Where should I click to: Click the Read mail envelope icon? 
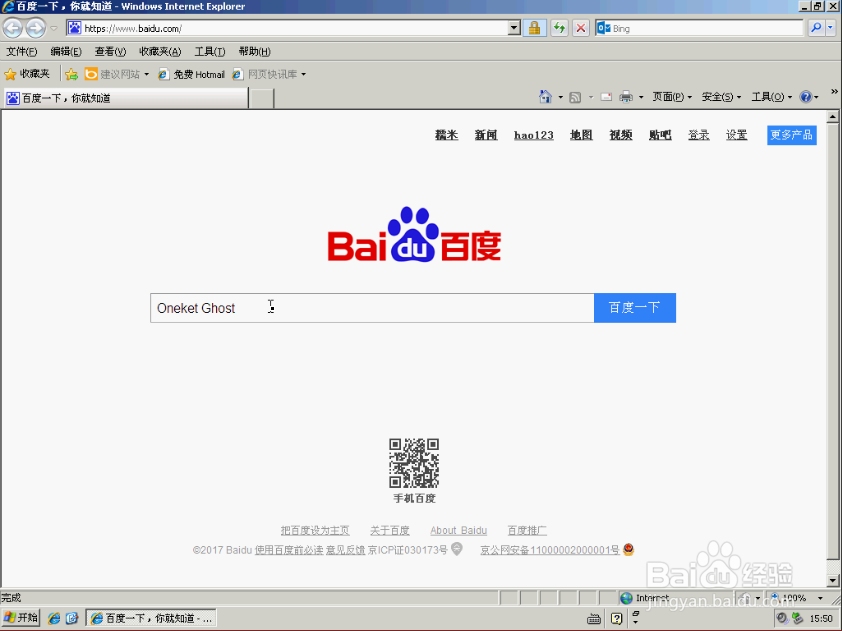tap(606, 97)
